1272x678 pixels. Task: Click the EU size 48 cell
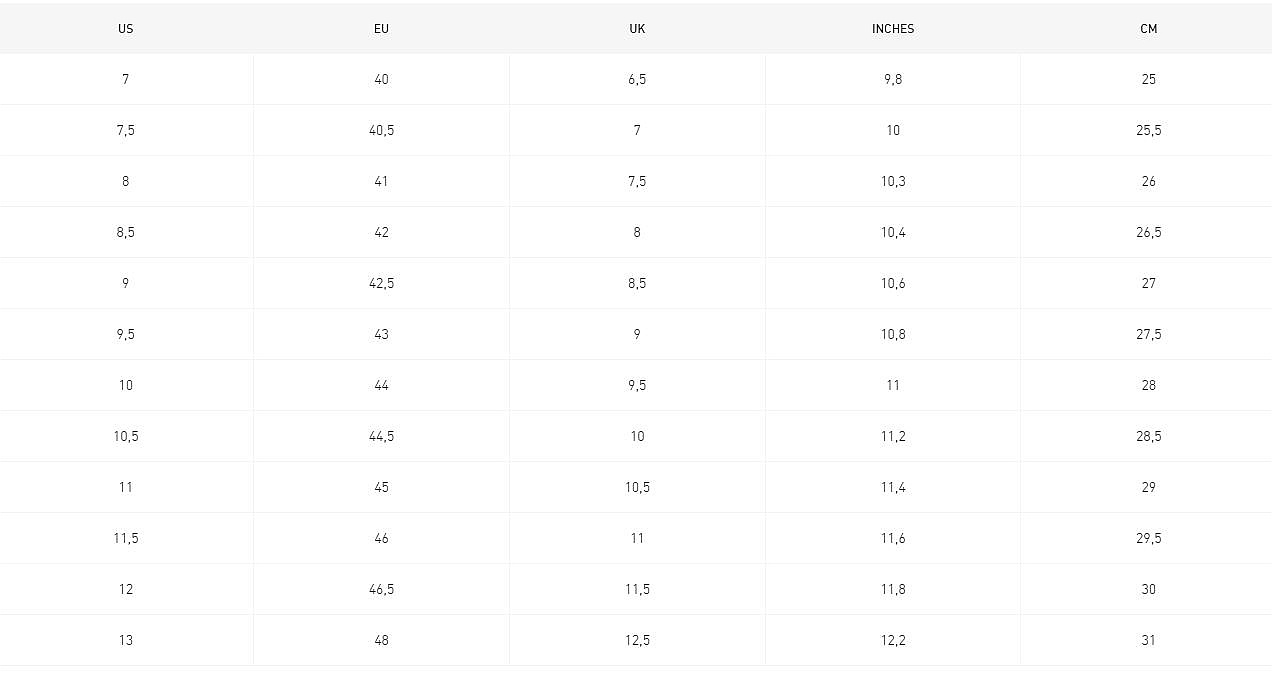point(381,640)
